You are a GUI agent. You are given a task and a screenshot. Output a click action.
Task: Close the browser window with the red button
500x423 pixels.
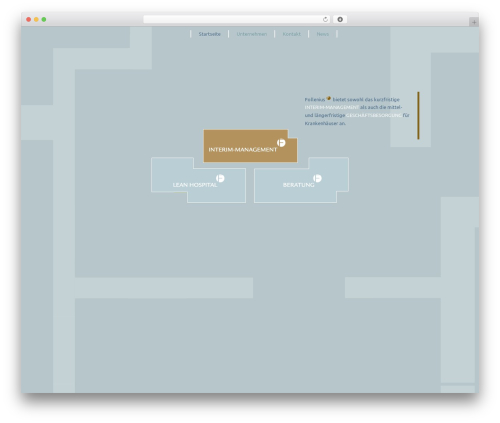29,20
